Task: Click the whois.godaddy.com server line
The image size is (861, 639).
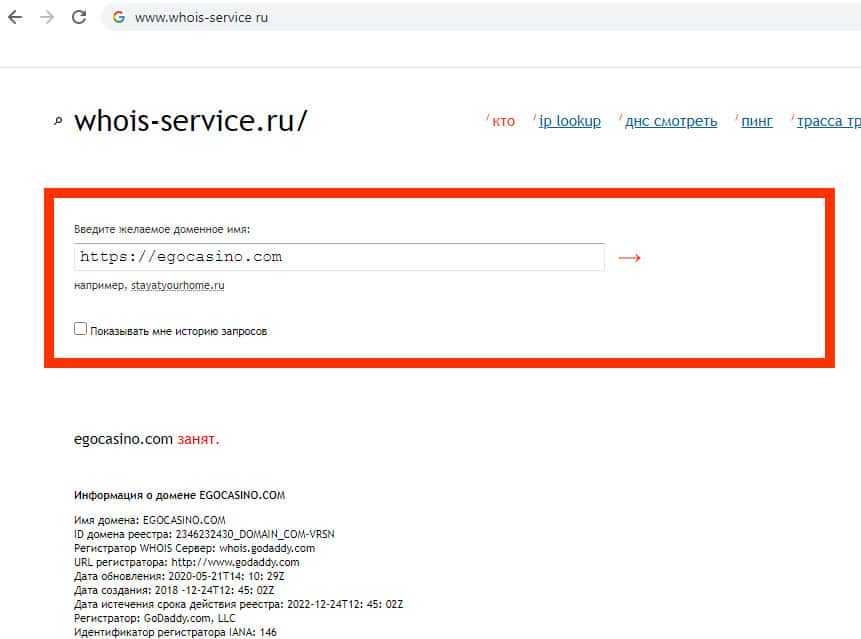Action: [194, 548]
